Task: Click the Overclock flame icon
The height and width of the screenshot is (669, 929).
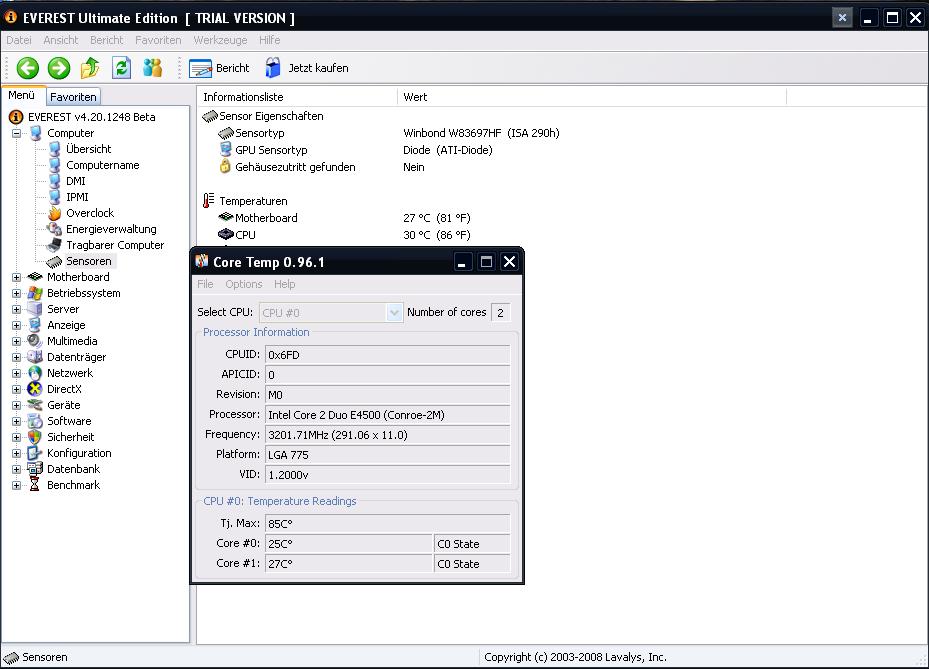Action: pos(55,213)
